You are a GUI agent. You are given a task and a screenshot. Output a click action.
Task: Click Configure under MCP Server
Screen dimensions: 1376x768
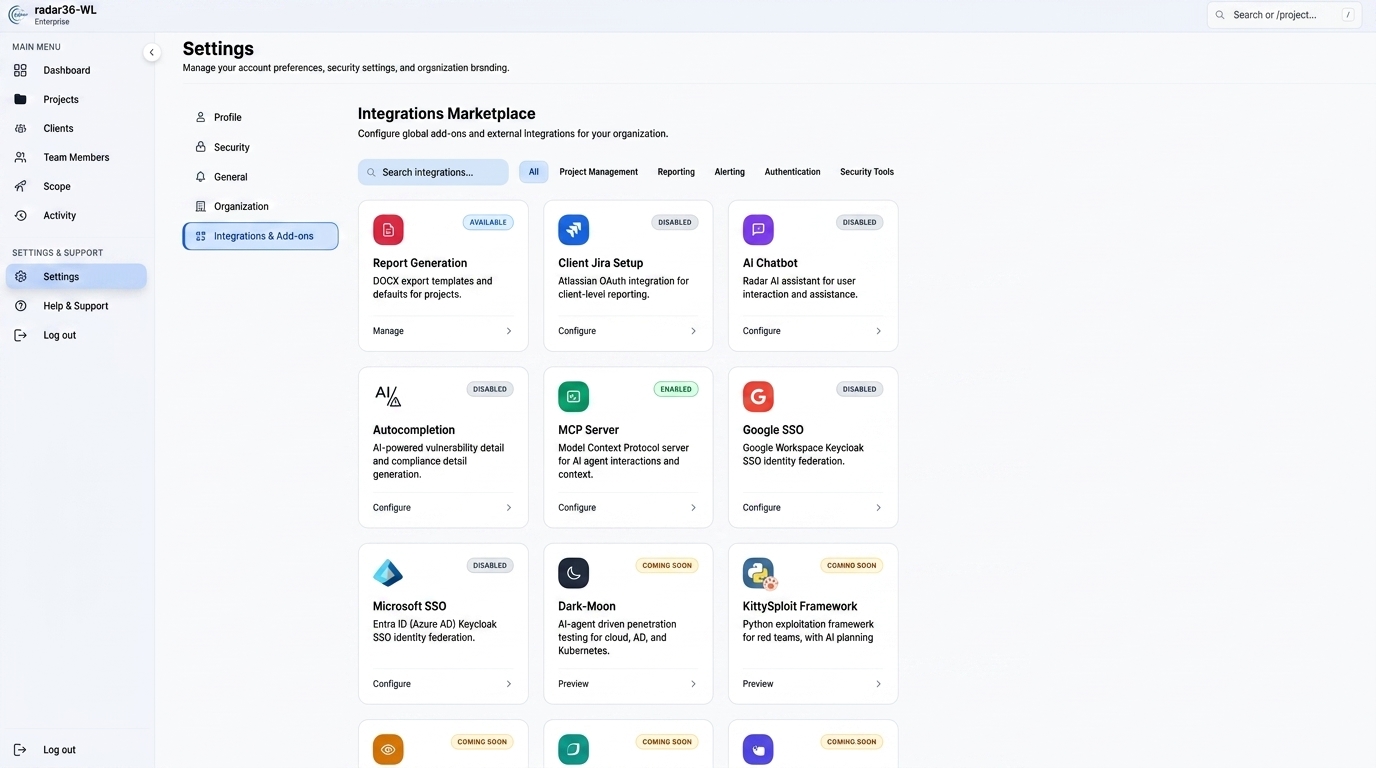pos(577,508)
